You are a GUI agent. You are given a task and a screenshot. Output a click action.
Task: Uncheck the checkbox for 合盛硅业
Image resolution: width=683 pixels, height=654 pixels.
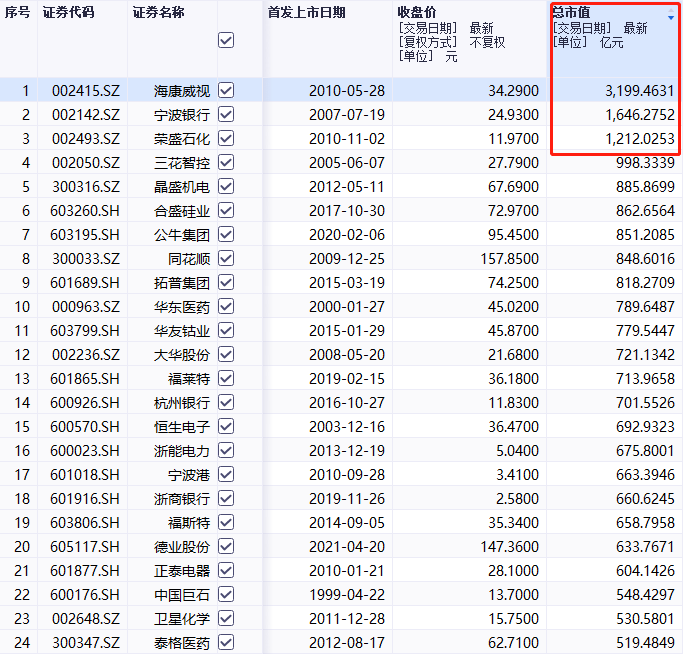coord(226,210)
